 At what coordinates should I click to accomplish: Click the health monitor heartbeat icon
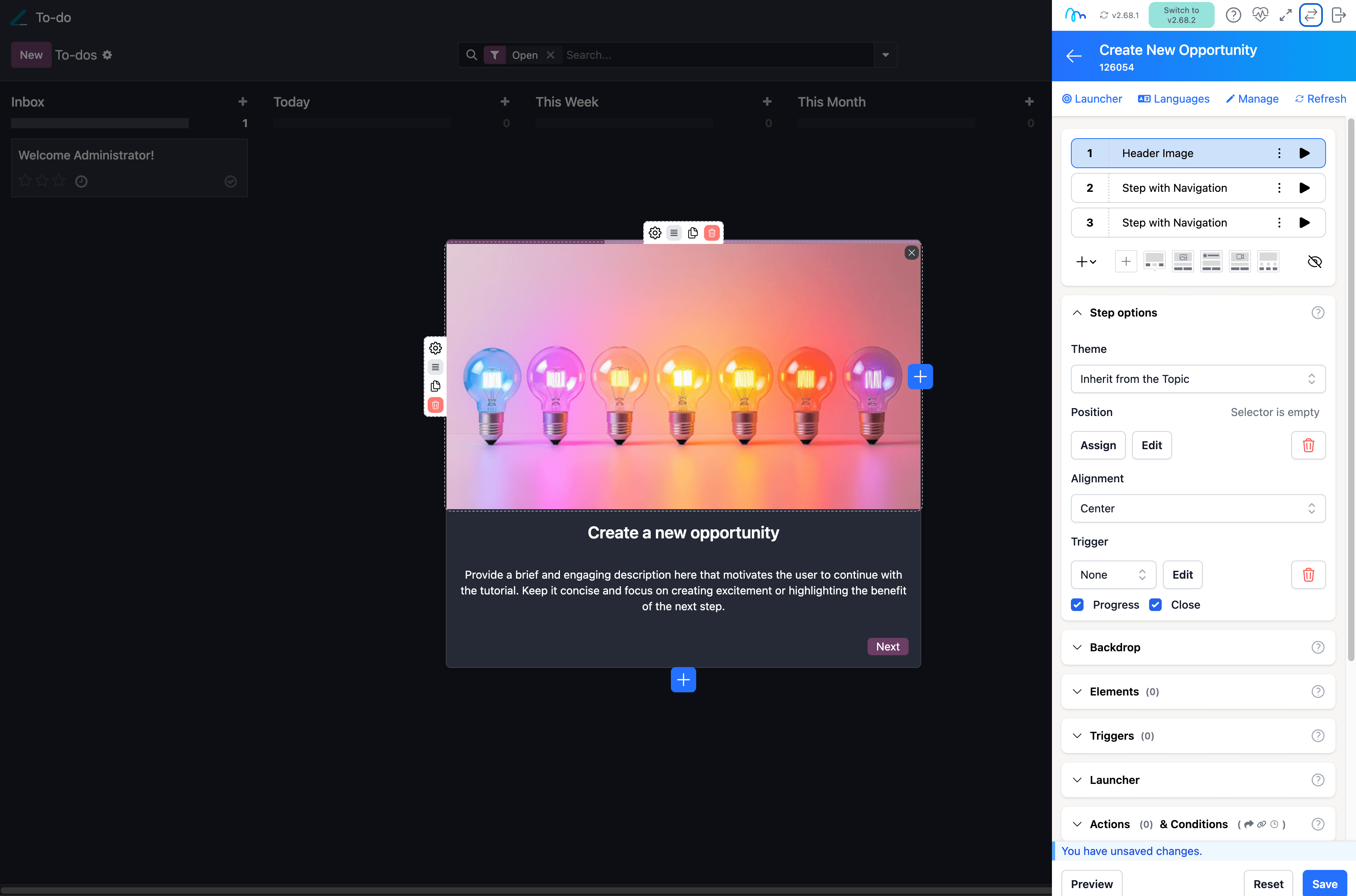[1259, 15]
